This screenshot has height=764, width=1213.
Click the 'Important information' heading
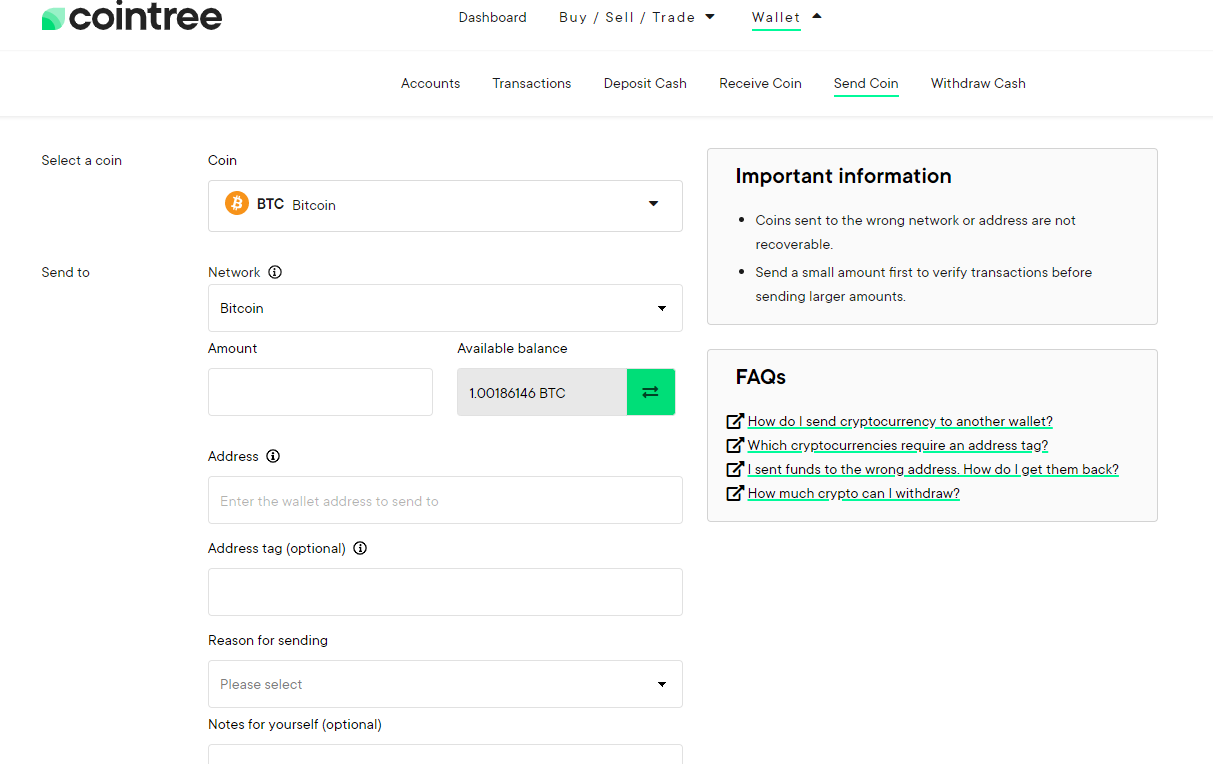click(843, 176)
